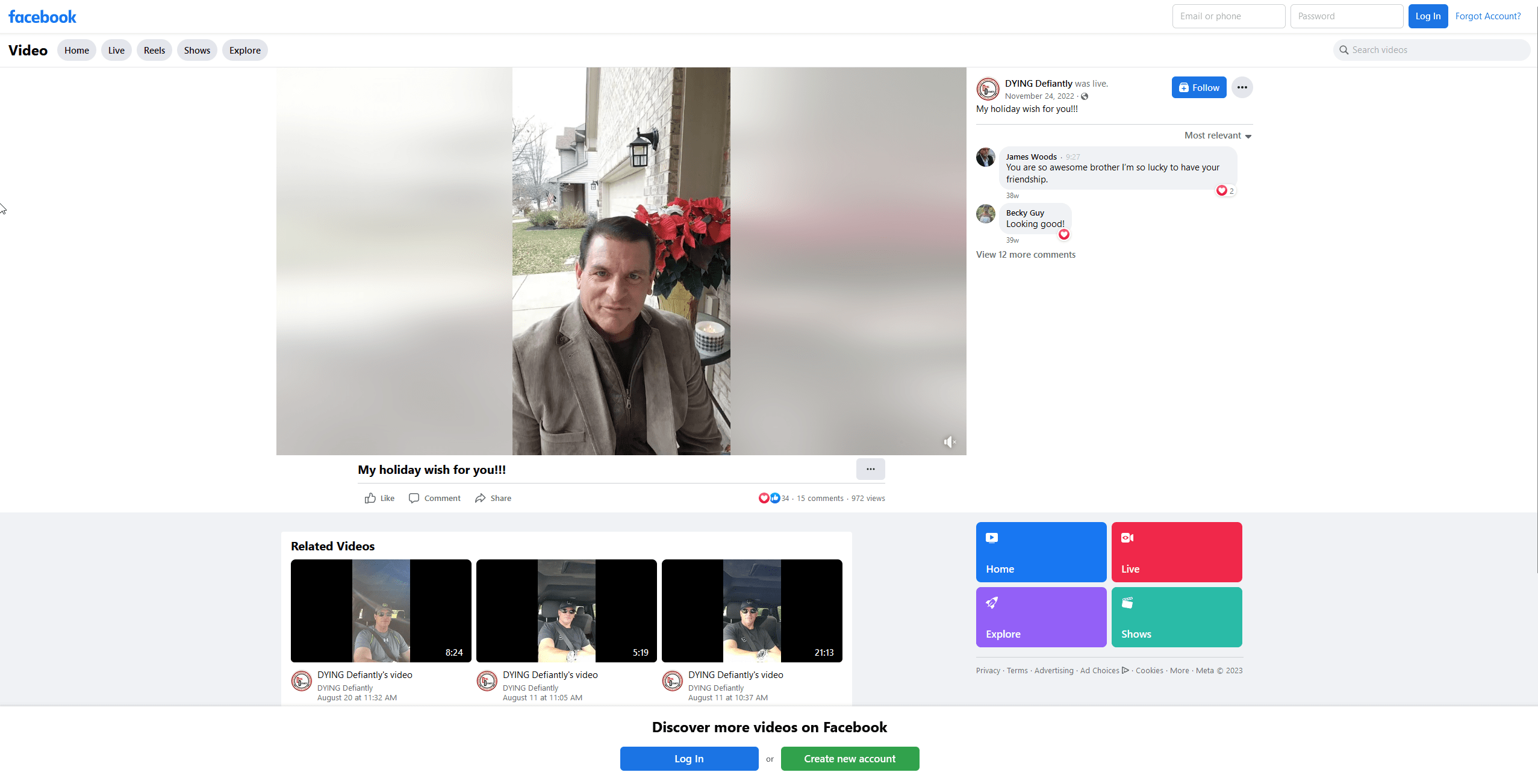Open the purple Explore tile
This screenshot has width=1538, height=784.
1041,617
